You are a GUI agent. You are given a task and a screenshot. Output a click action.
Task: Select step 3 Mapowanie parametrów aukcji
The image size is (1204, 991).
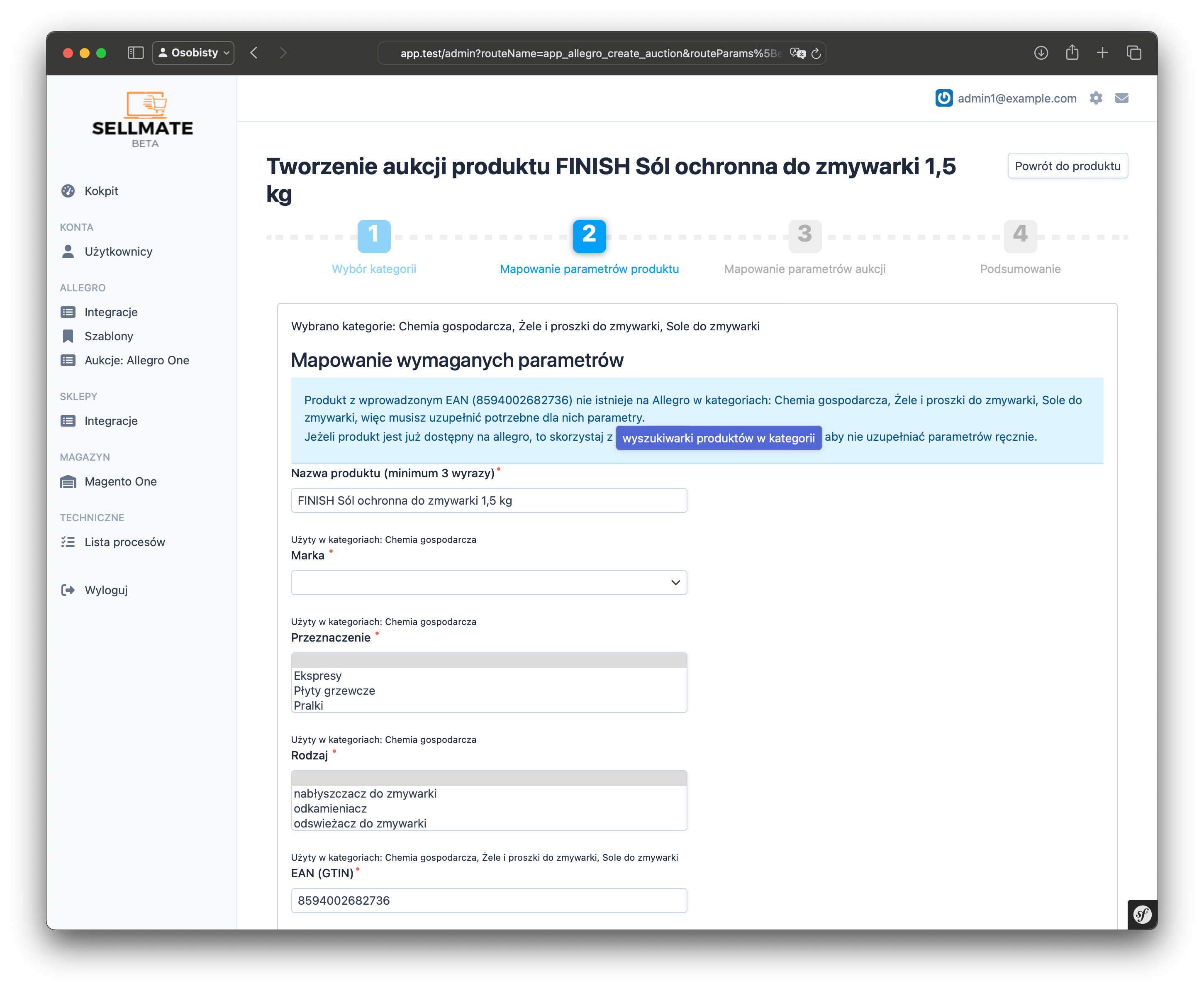tap(804, 236)
